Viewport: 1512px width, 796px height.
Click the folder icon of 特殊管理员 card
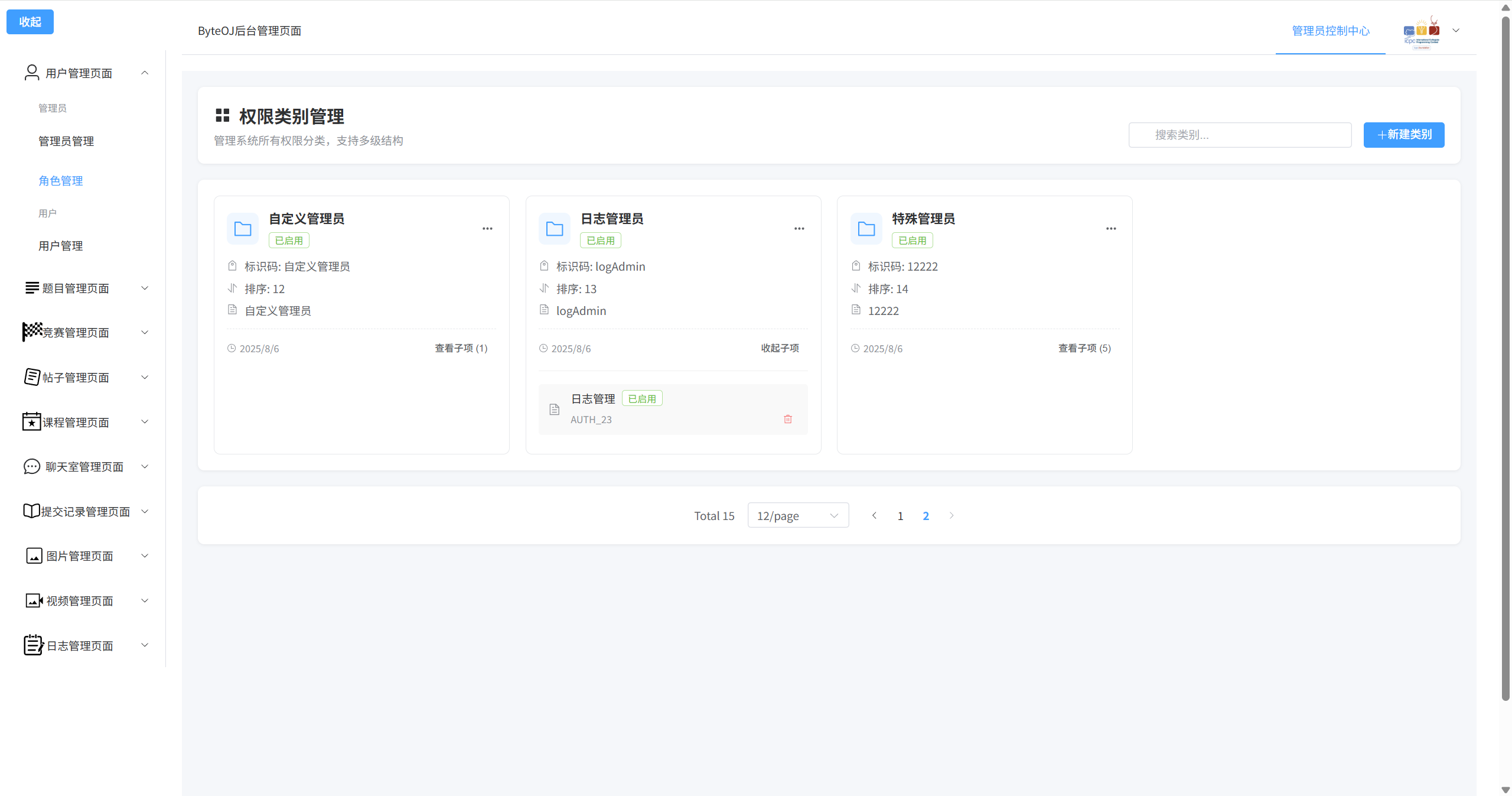point(866,229)
